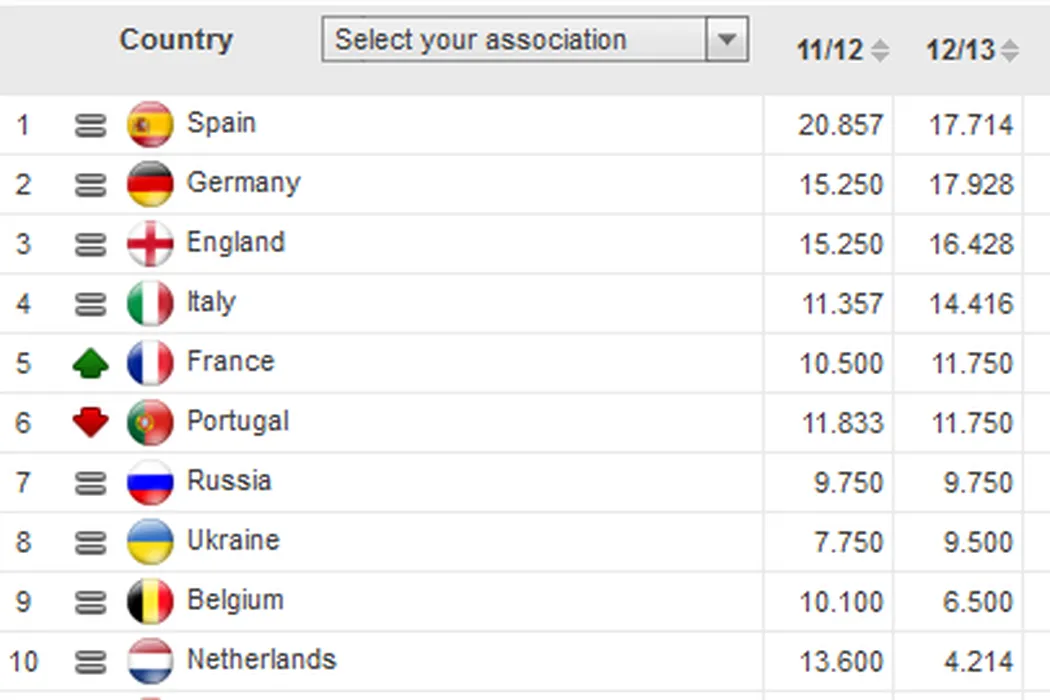Open the 'Select your association' dropdown
This screenshot has height=700, width=1050.
click(x=514, y=40)
